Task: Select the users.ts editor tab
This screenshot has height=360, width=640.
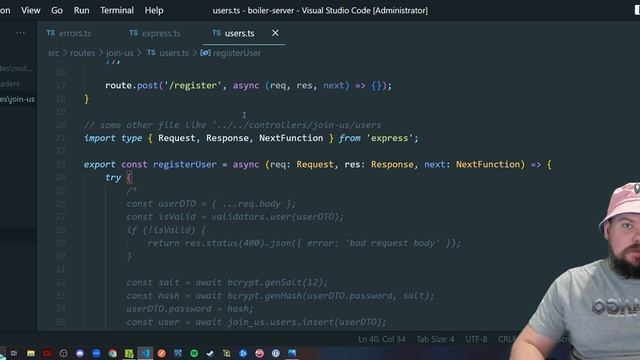Action: (239, 33)
